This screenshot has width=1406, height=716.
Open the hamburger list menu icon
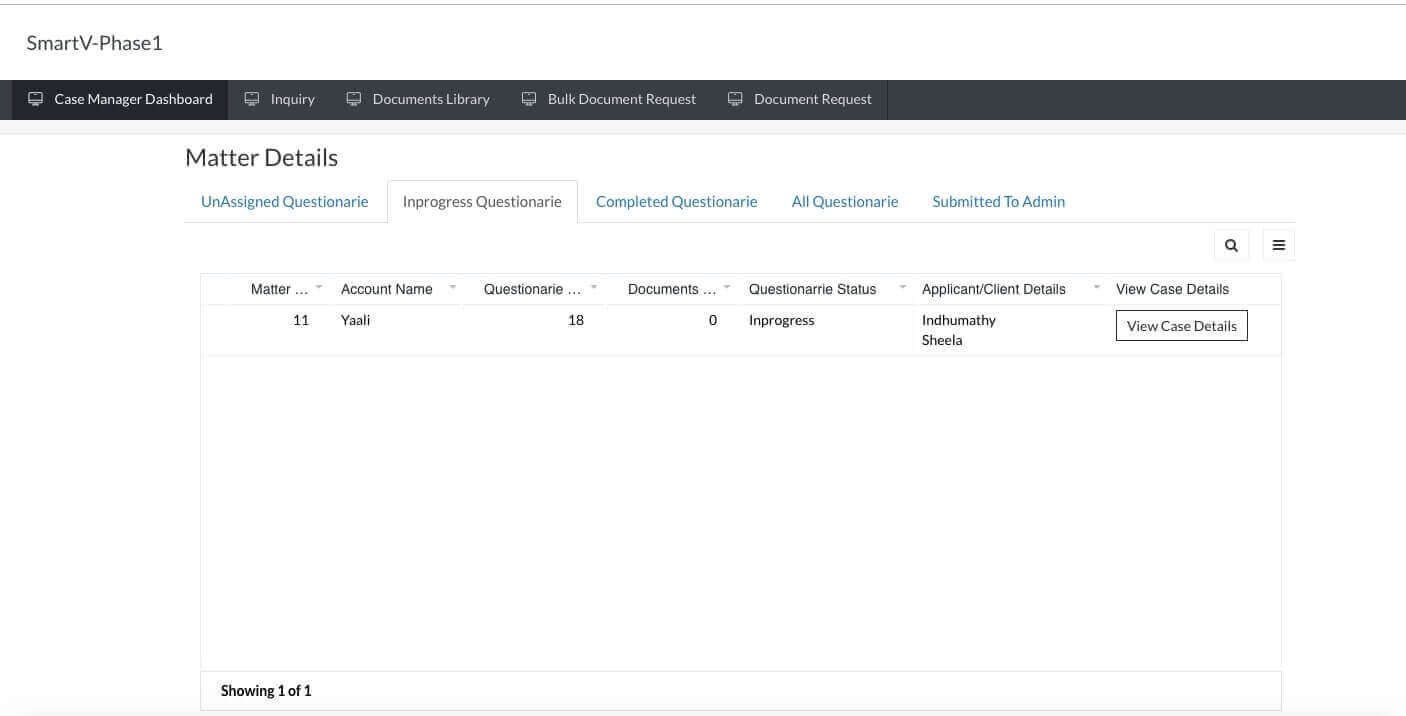coord(1278,245)
